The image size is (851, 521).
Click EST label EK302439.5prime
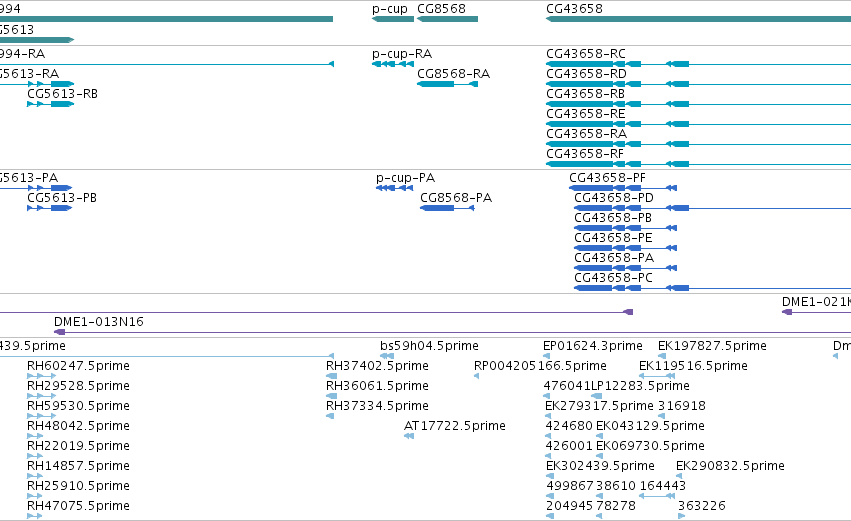click(600, 467)
